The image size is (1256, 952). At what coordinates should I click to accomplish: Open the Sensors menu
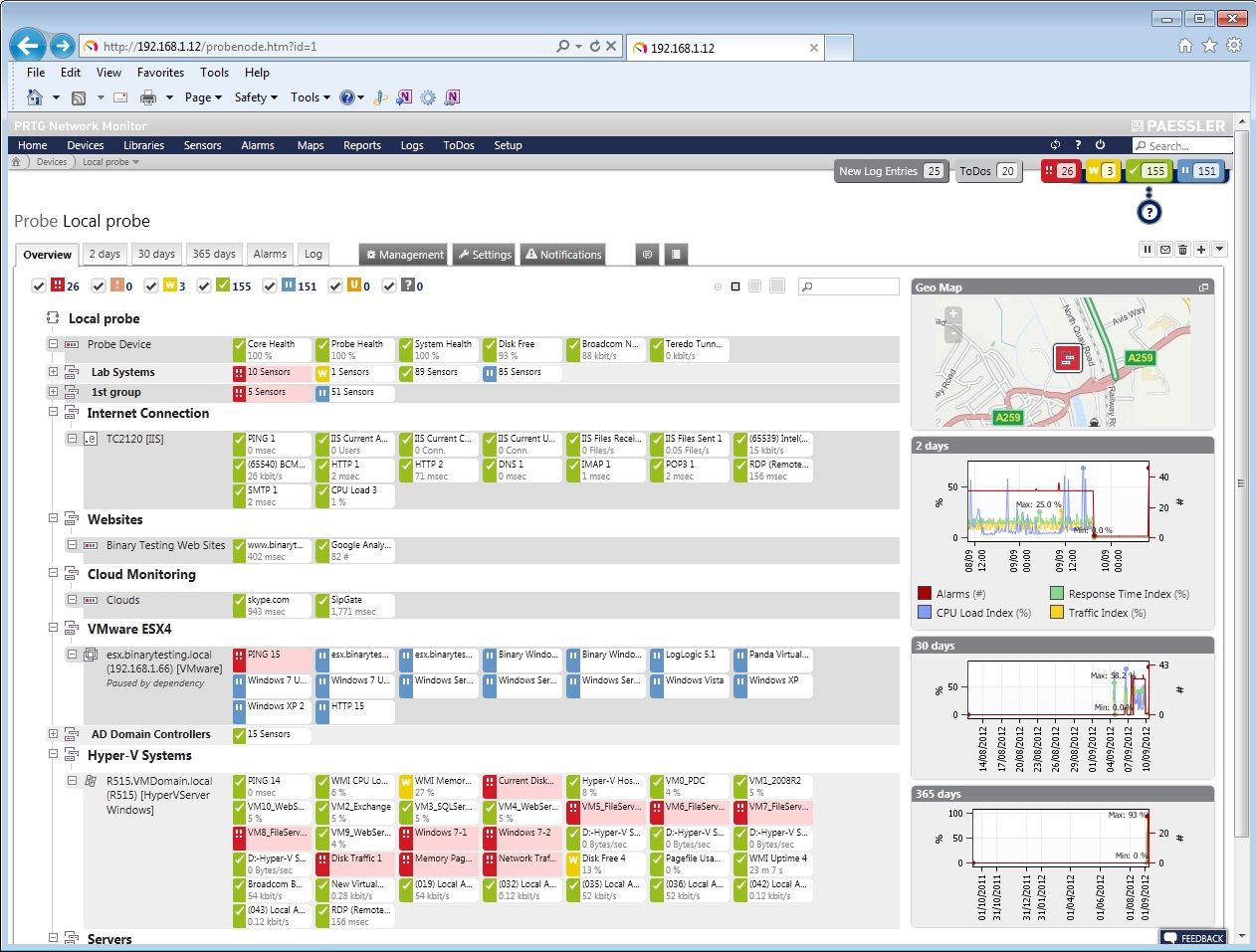pyautogui.click(x=202, y=145)
